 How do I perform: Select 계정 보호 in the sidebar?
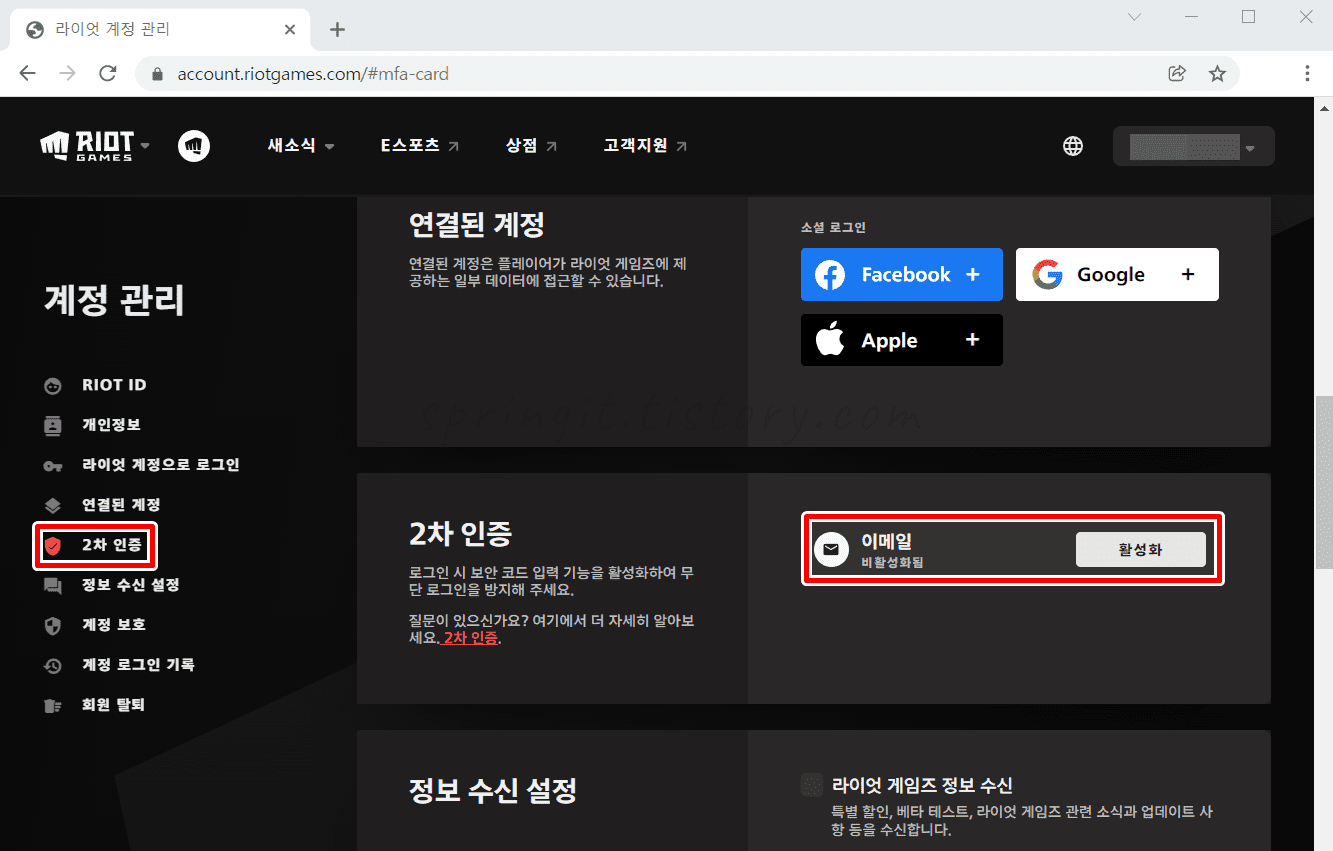click(x=114, y=625)
